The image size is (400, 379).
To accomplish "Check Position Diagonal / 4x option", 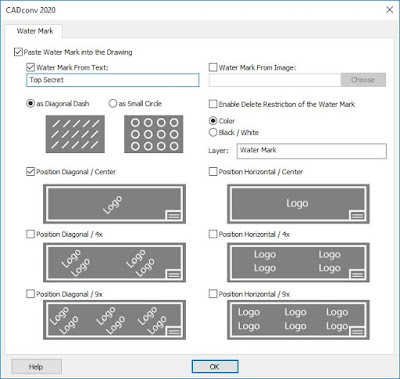I will point(30,234).
